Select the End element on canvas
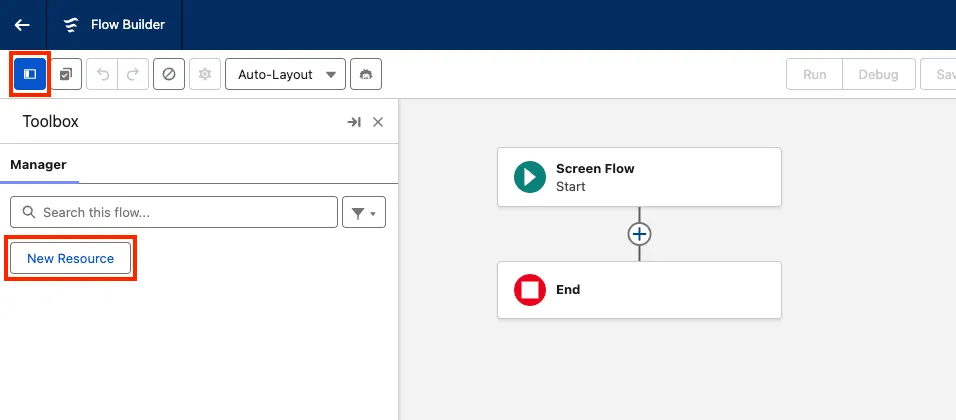956x420 pixels. point(638,290)
